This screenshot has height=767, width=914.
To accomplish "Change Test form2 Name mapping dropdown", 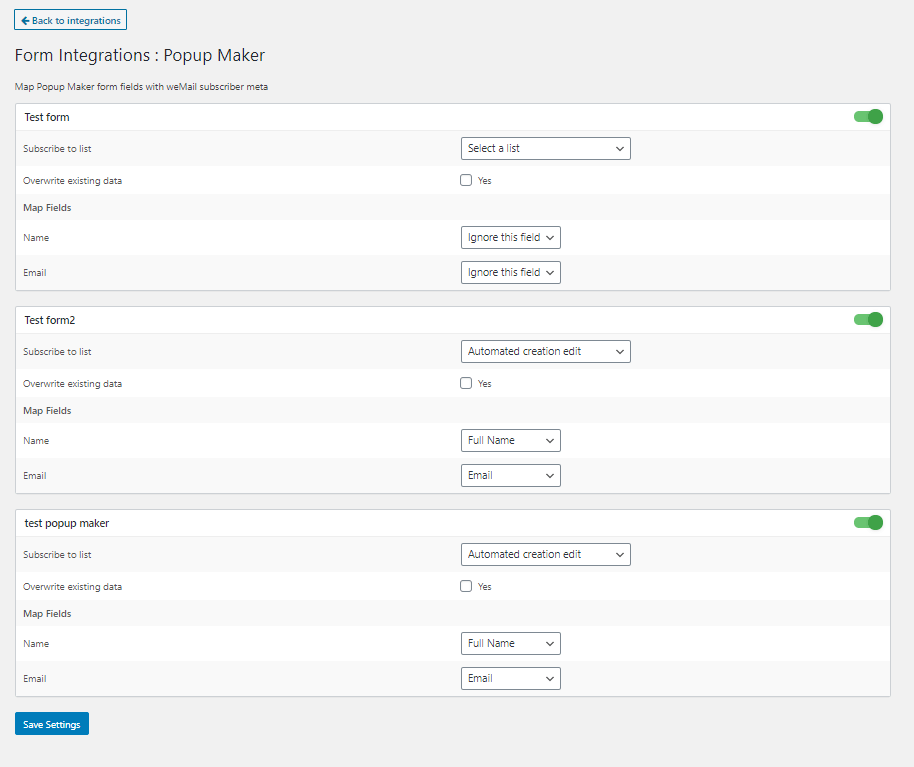I will pos(511,441).
